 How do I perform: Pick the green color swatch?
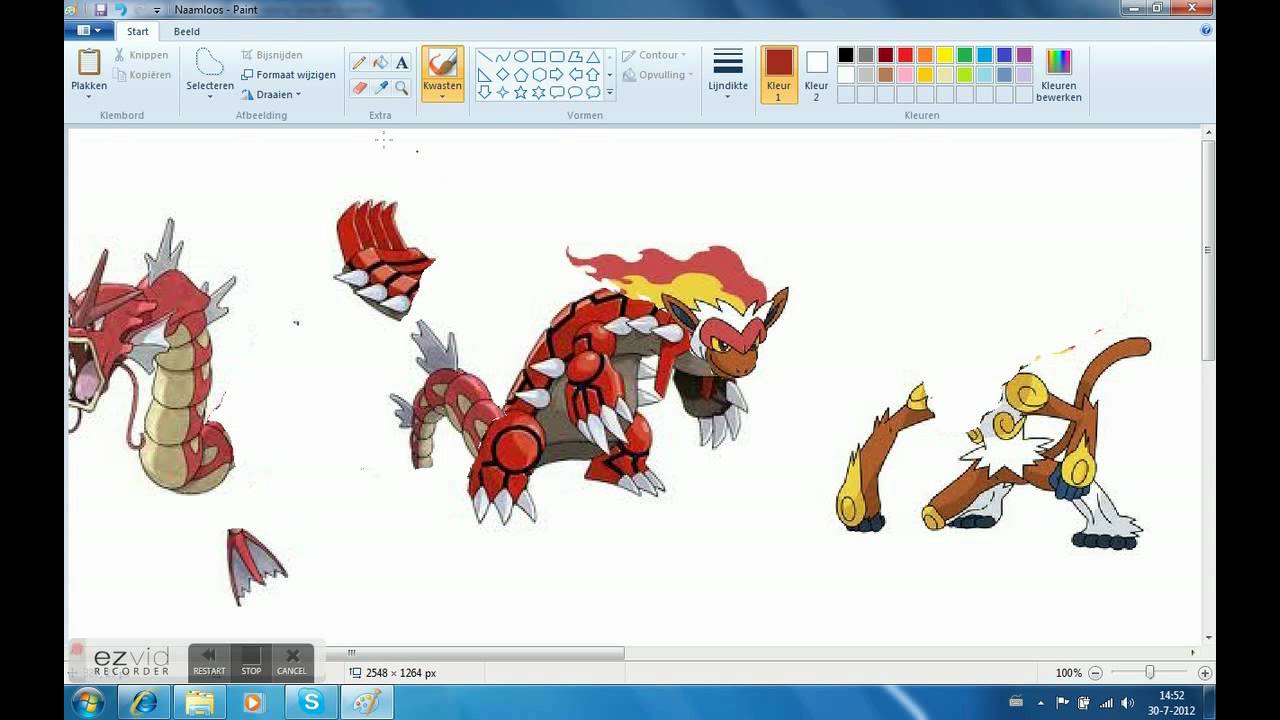click(x=965, y=55)
